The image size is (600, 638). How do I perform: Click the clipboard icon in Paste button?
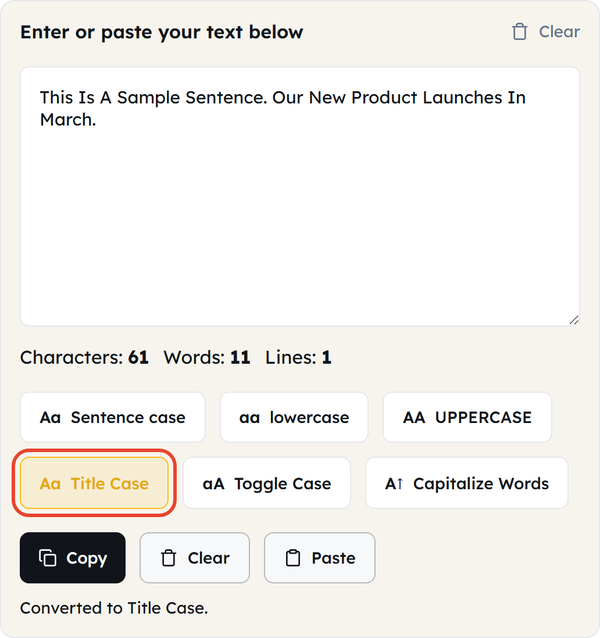click(293, 558)
